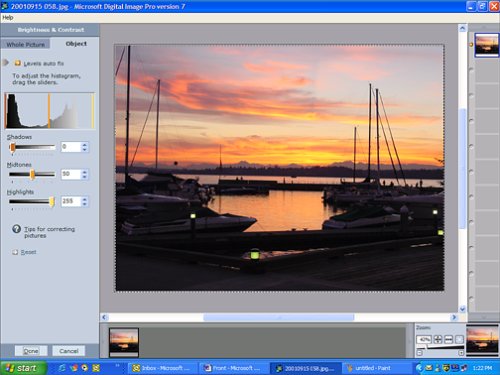This screenshot has width=500, height=375.
Task: Decrease the Highlights value with the down arrow
Action: click(x=85, y=204)
